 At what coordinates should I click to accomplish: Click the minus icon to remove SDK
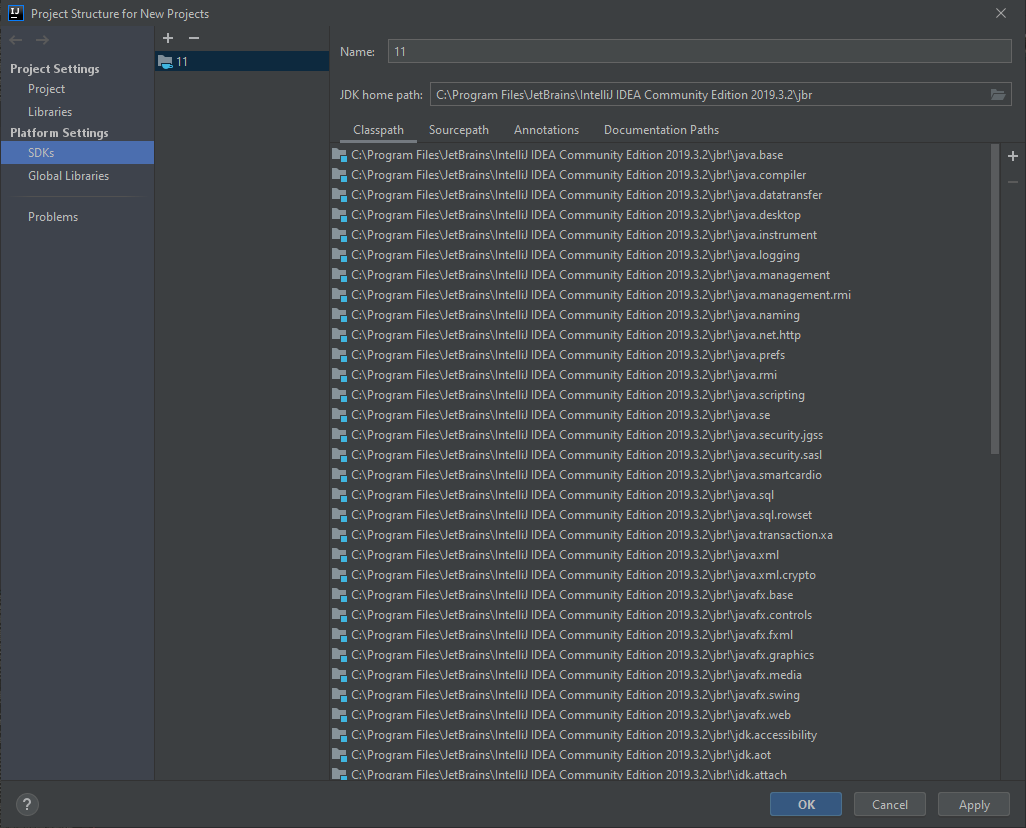(x=194, y=38)
